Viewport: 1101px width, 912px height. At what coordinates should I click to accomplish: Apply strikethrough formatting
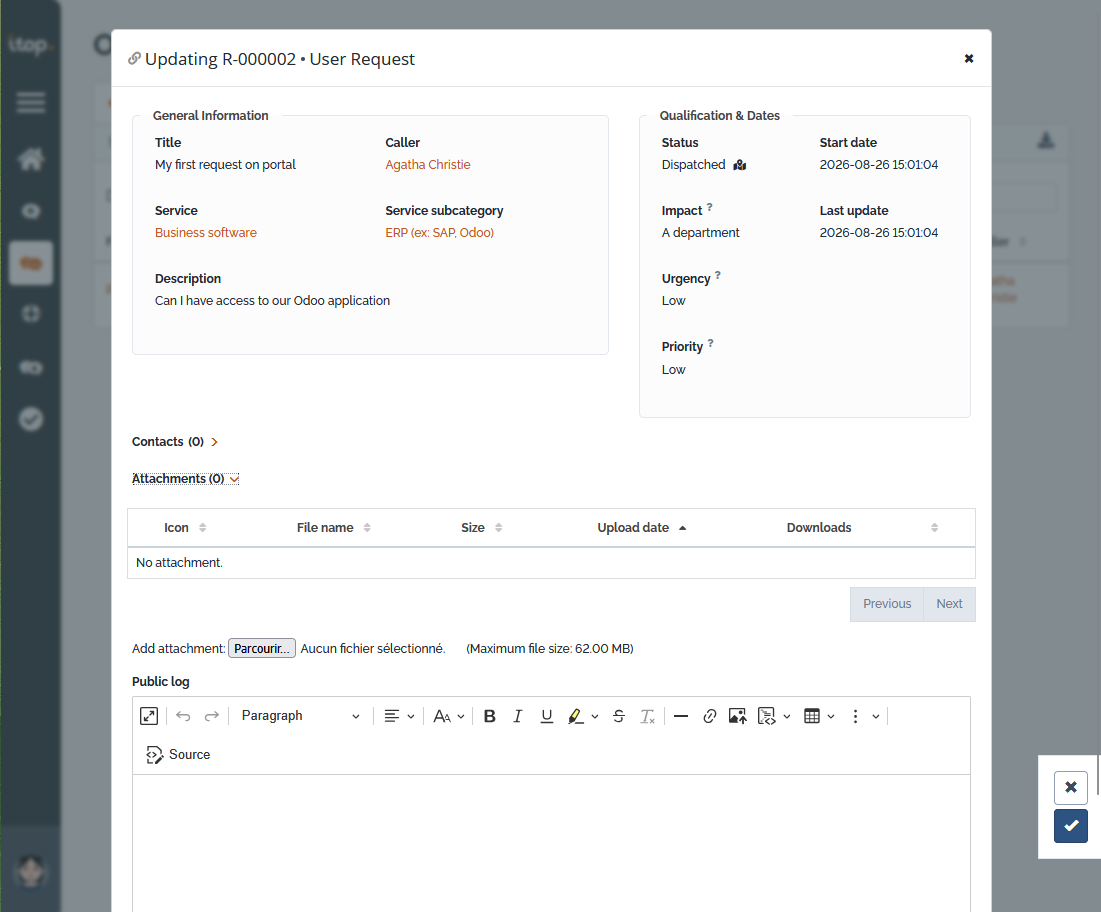[x=619, y=716]
